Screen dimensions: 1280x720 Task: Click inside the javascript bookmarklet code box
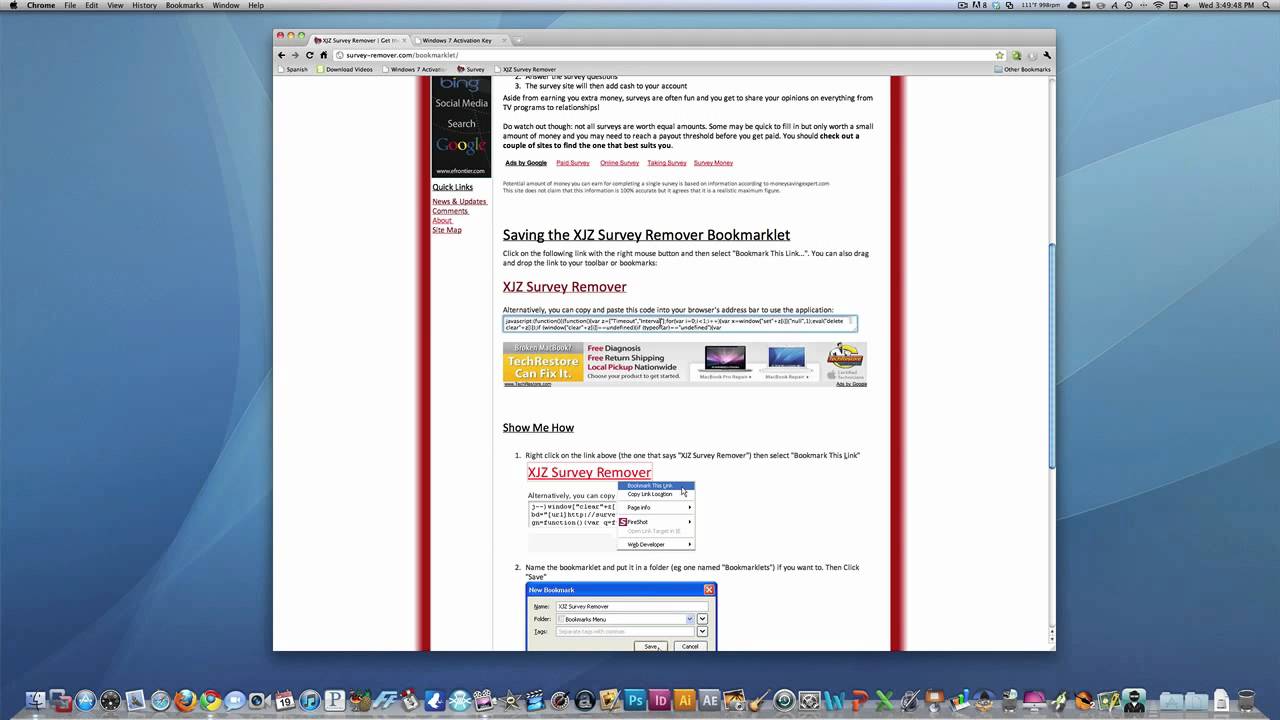coord(680,324)
